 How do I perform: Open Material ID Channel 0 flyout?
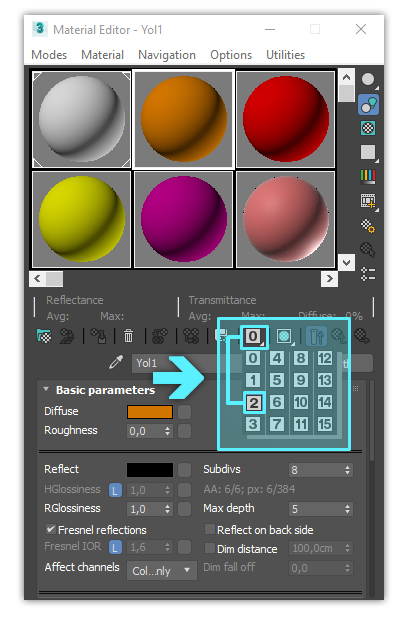coord(254,337)
